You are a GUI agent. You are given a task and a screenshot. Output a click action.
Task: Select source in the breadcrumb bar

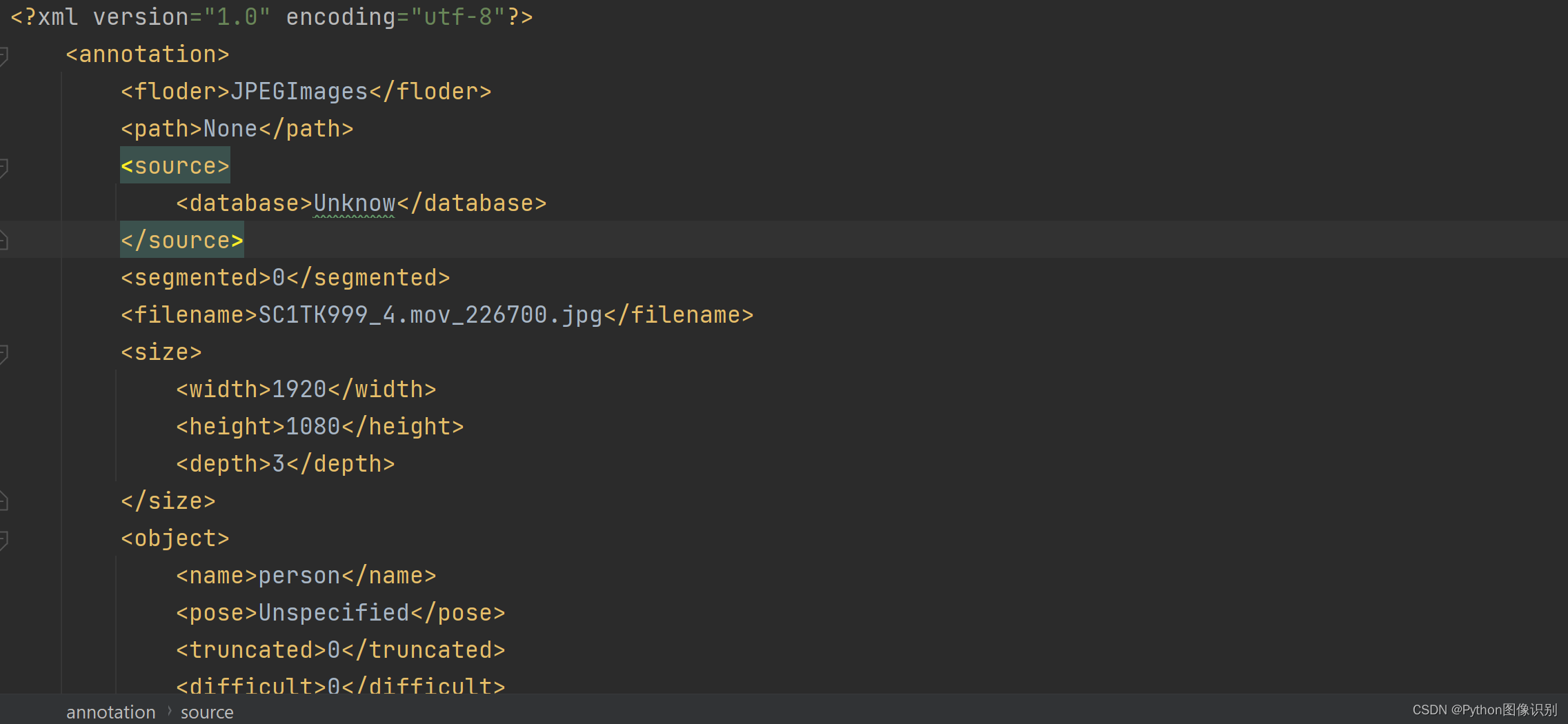pos(207,712)
